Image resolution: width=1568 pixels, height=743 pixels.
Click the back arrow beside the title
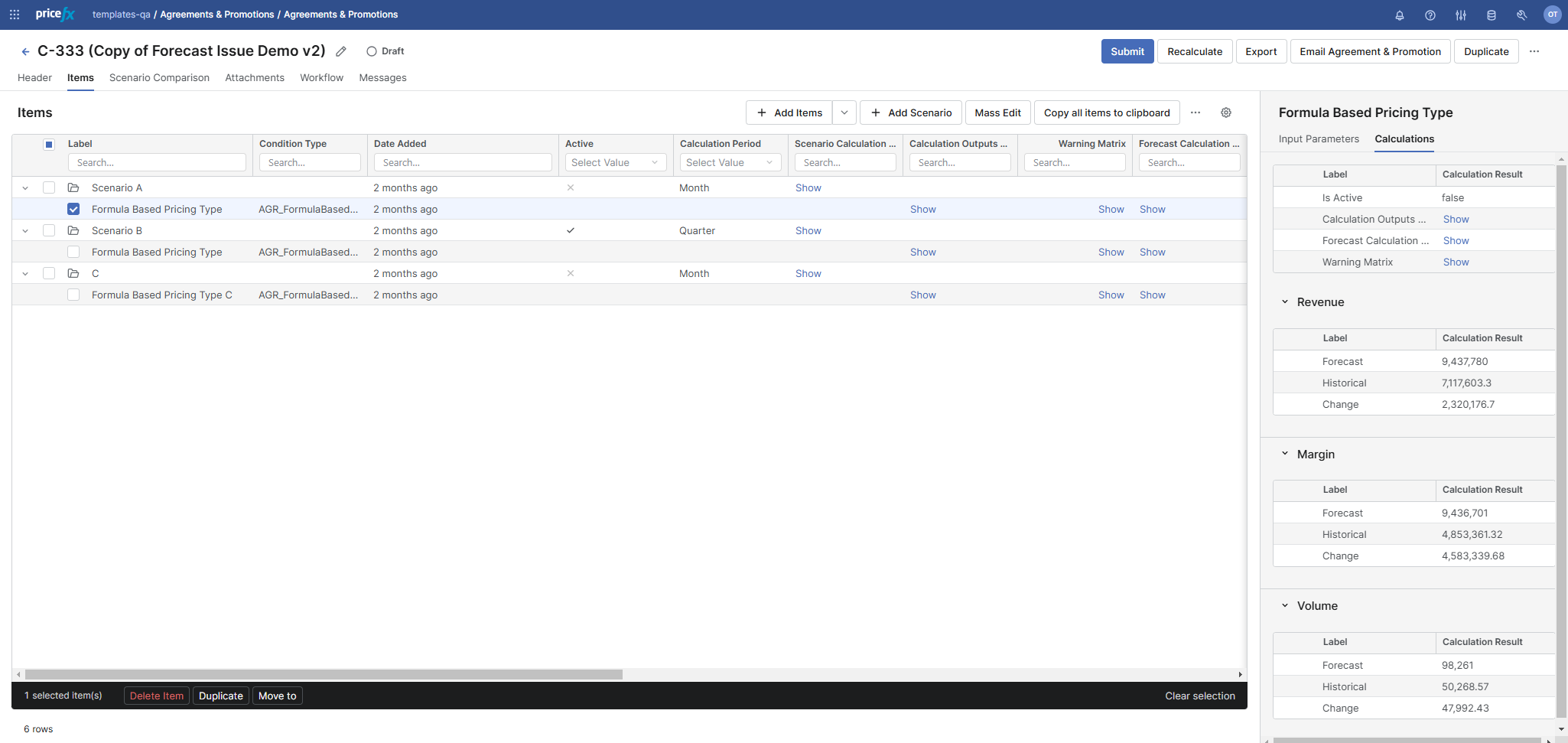pos(25,51)
